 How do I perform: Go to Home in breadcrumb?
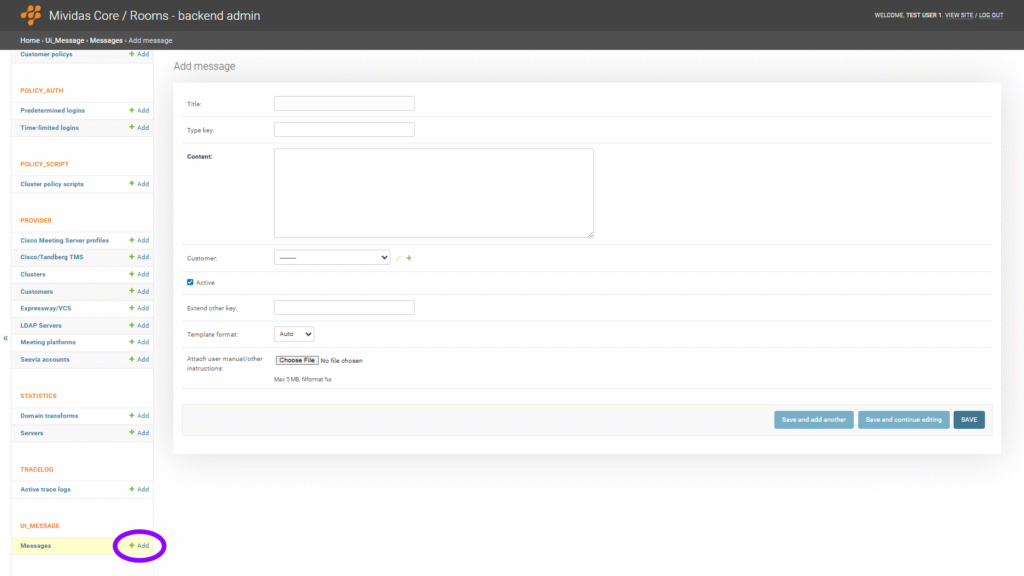click(x=30, y=40)
